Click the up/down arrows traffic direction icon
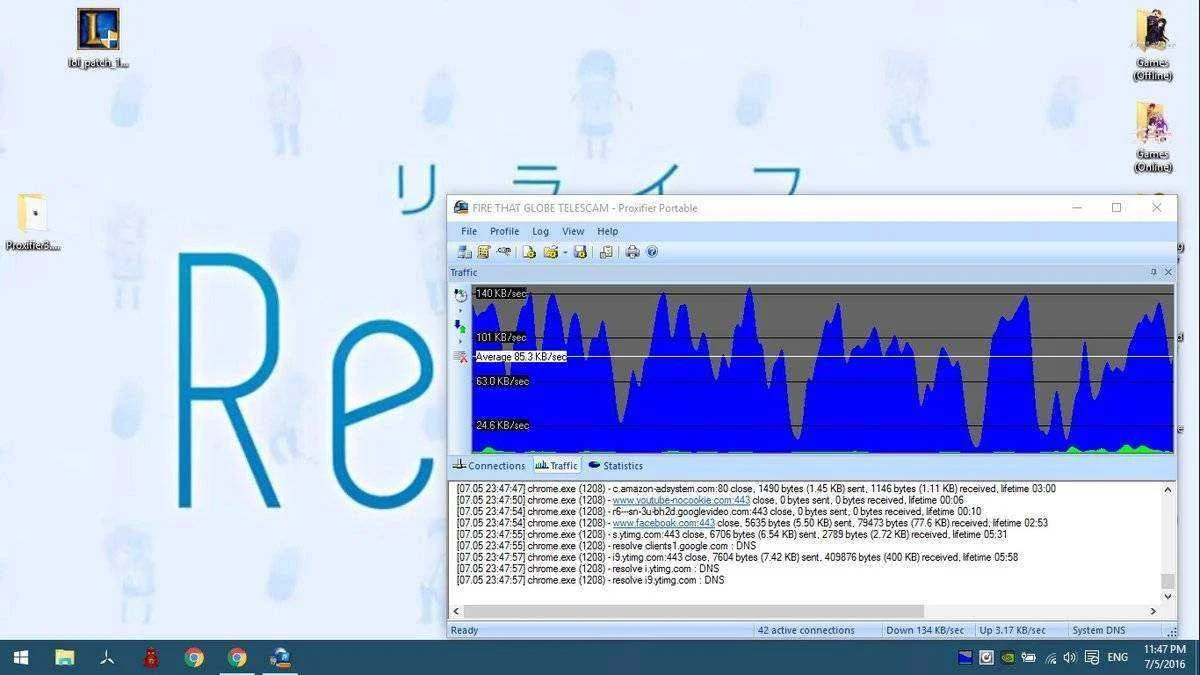 460,326
